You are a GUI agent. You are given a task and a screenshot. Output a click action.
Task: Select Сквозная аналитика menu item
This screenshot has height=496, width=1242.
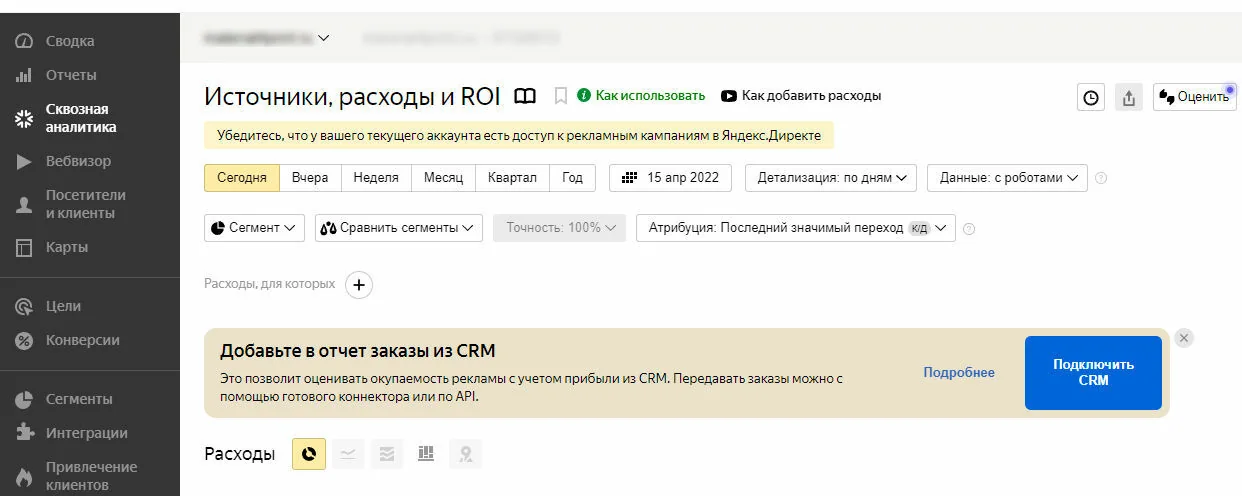pyautogui.click(x=81, y=118)
